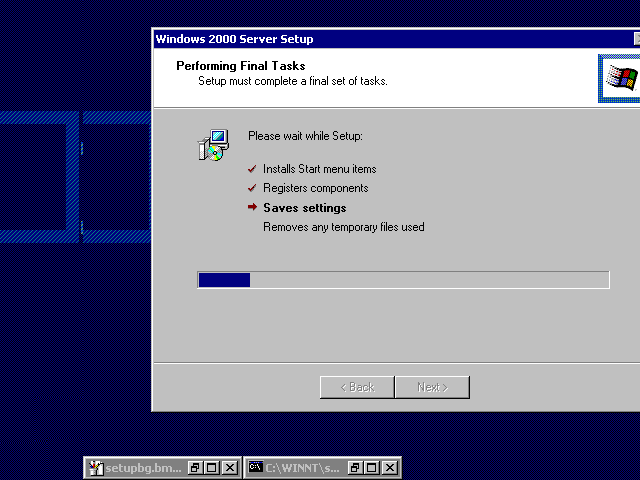
Task: Maximize the minimized C:\WINNT command window
Action: click(x=373, y=467)
